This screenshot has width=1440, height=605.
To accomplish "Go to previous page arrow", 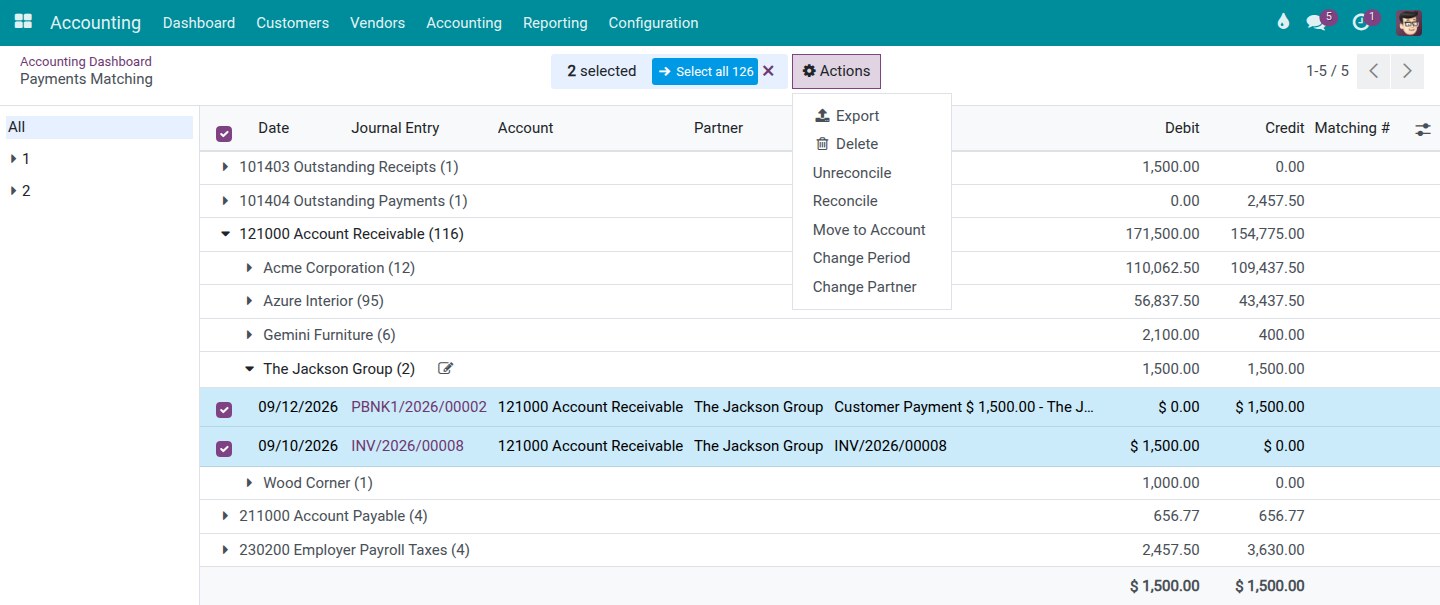I will click(x=1374, y=71).
